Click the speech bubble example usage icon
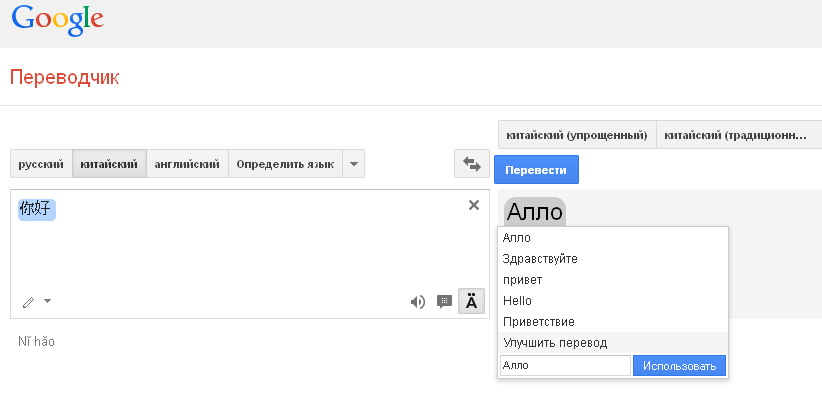This screenshot has height=404, width=822. coord(445,301)
